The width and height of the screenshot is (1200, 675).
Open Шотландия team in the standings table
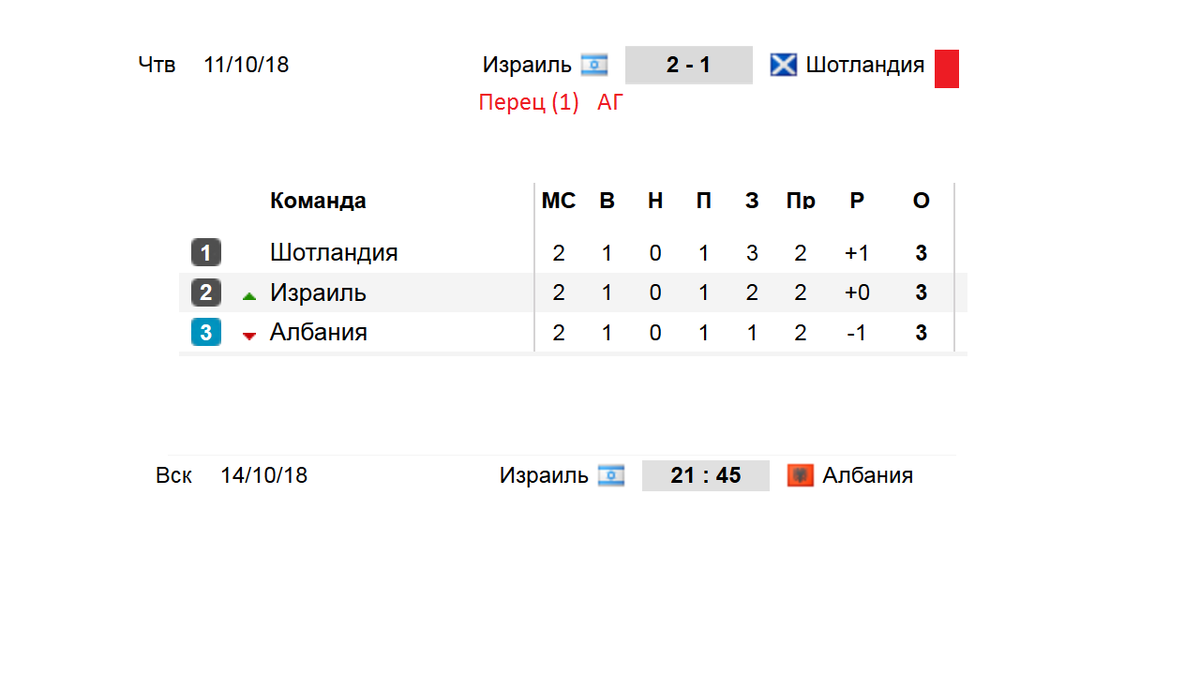[x=334, y=252]
